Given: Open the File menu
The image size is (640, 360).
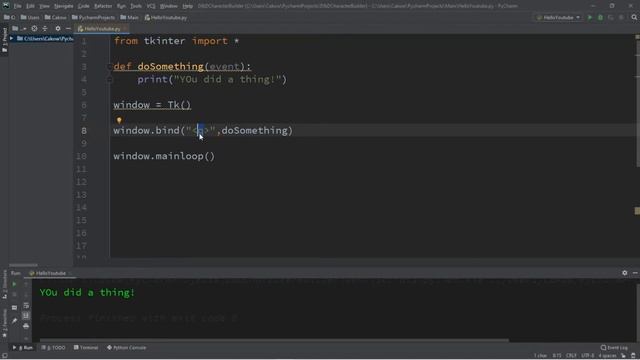Looking at the screenshot, I should (17, 6).
